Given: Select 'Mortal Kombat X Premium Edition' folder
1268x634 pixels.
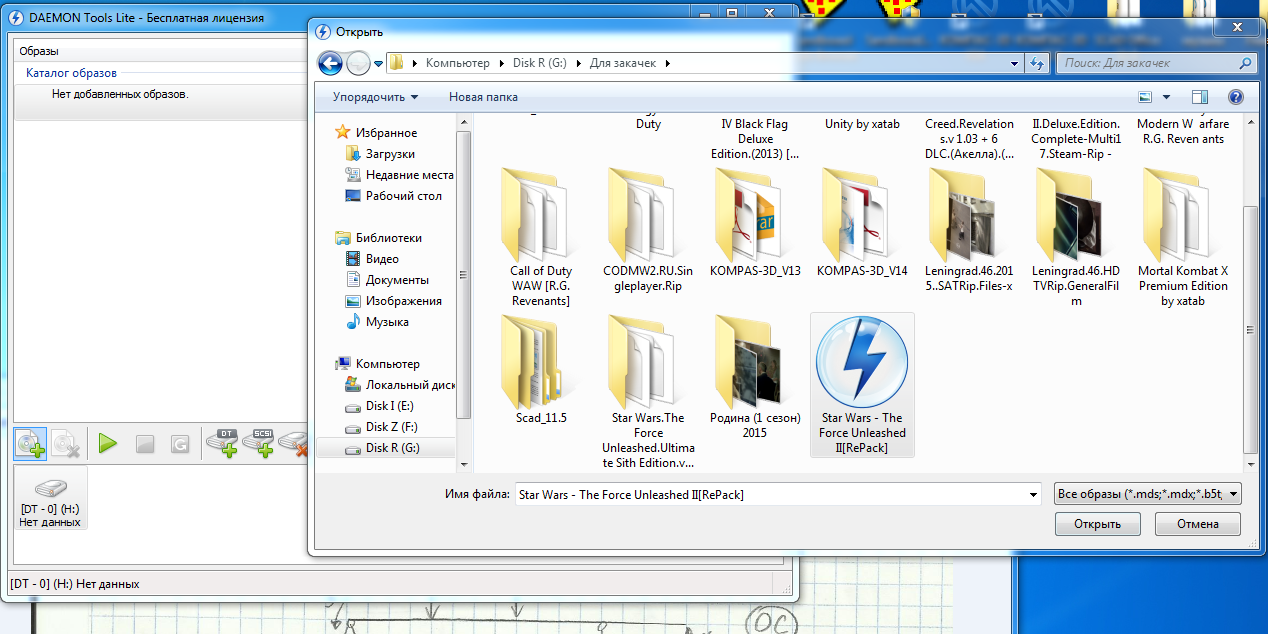Looking at the screenshot, I should (1183, 236).
